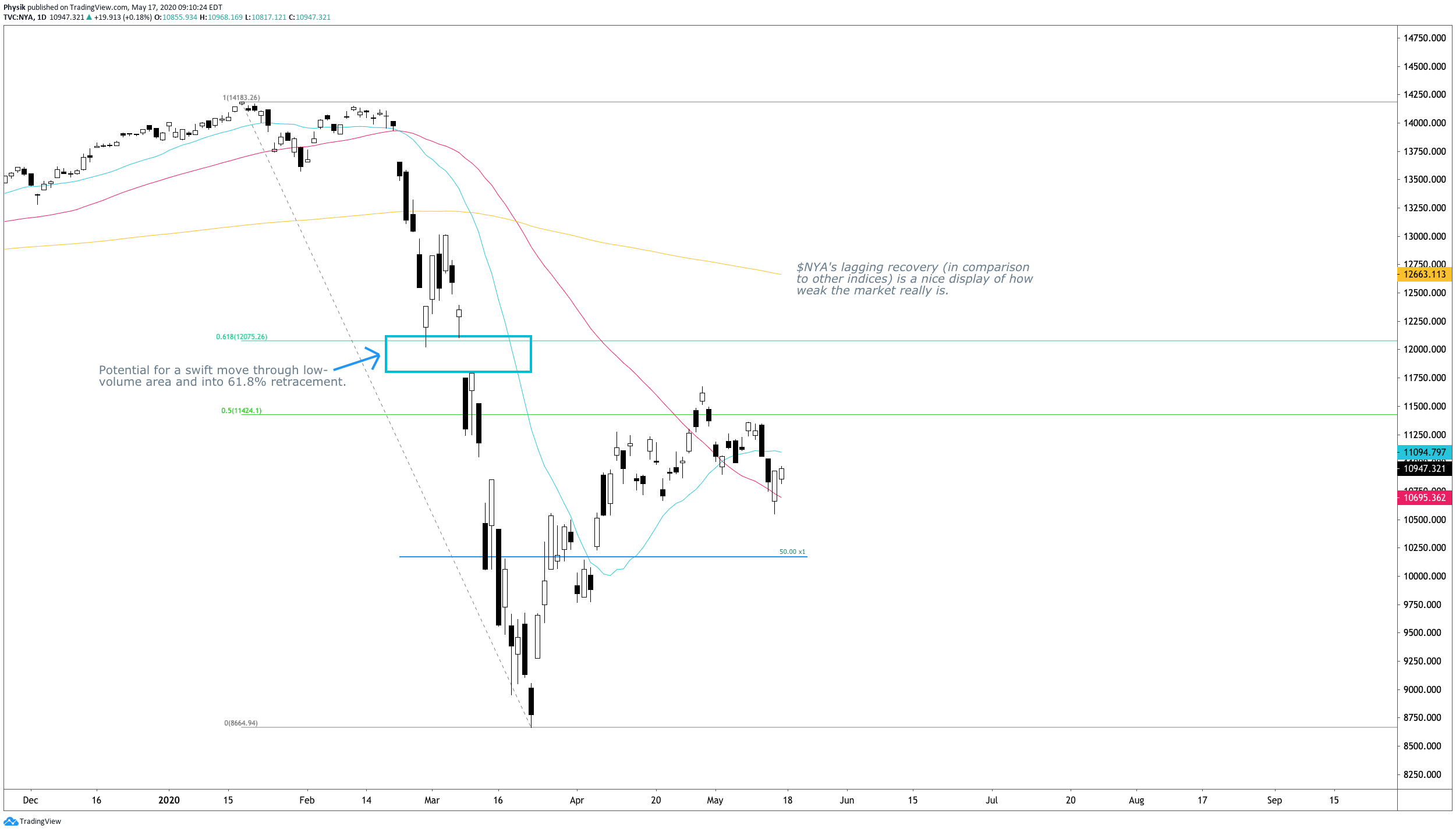1456x832 pixels.
Task: Click the Feb label on time axis
Action: [x=307, y=800]
